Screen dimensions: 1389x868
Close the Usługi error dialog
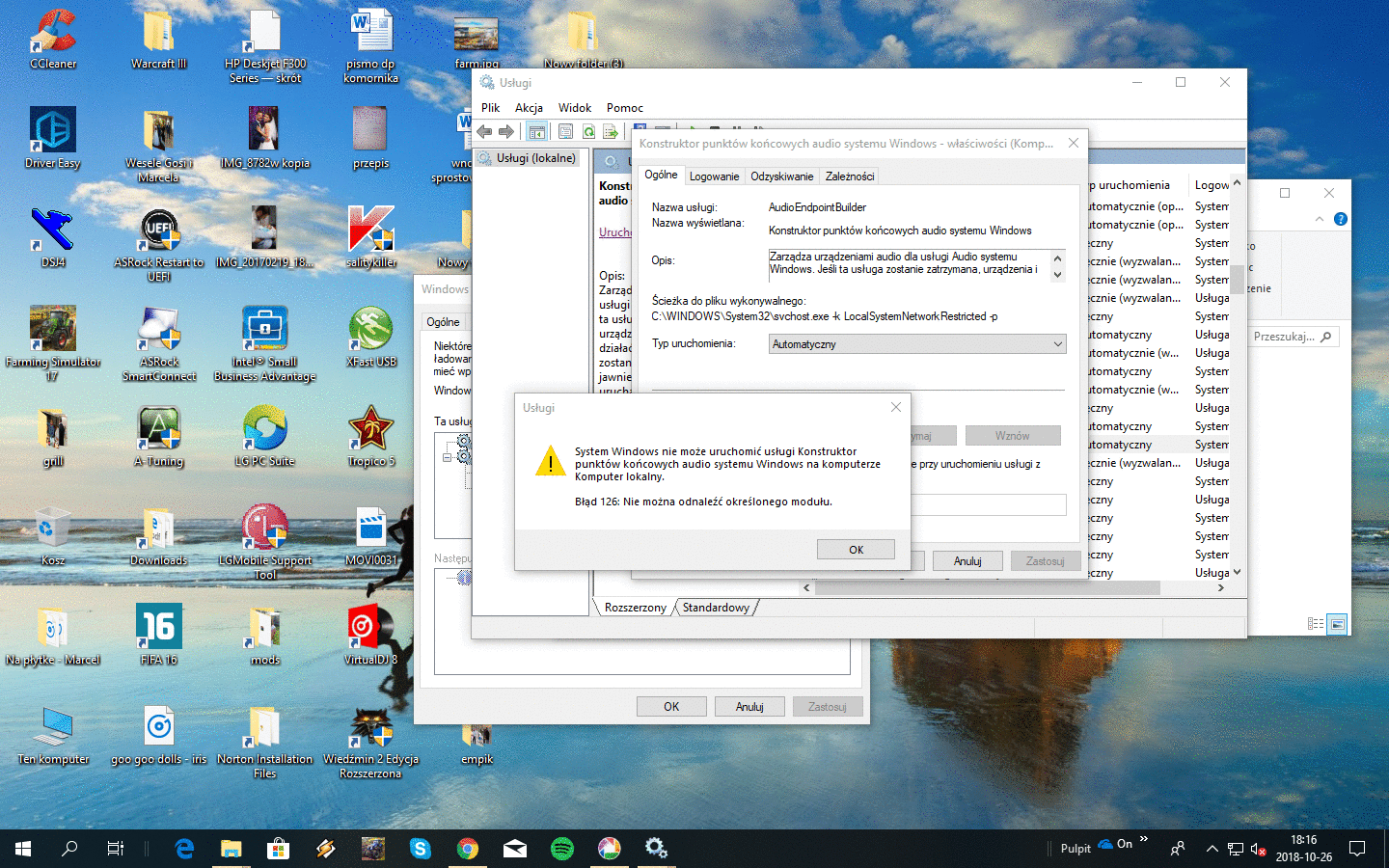(896, 408)
